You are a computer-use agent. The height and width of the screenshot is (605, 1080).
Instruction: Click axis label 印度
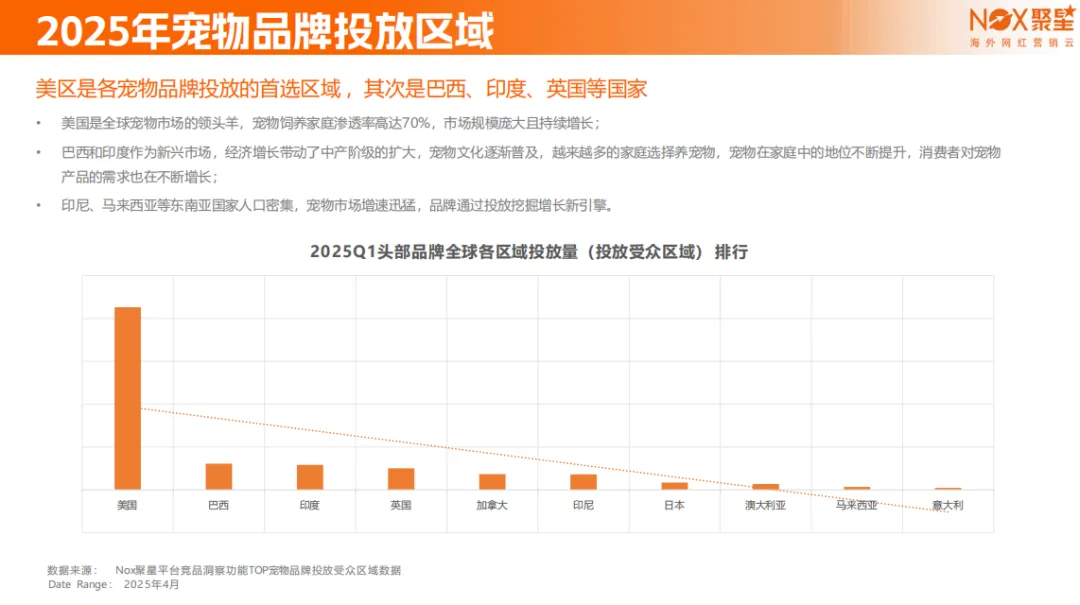tap(310, 506)
